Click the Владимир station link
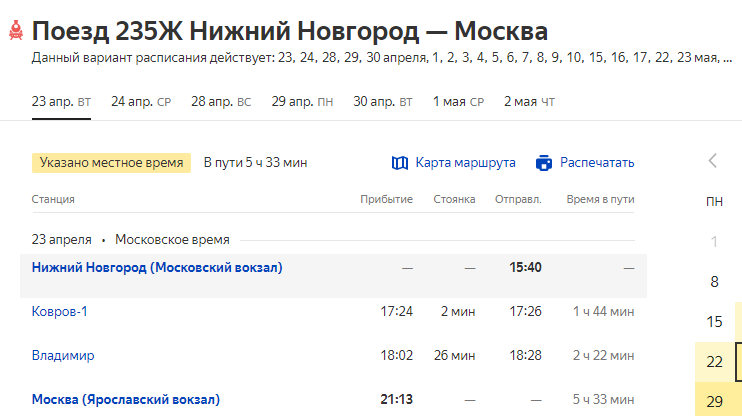This screenshot has height=416, width=742. coord(63,355)
